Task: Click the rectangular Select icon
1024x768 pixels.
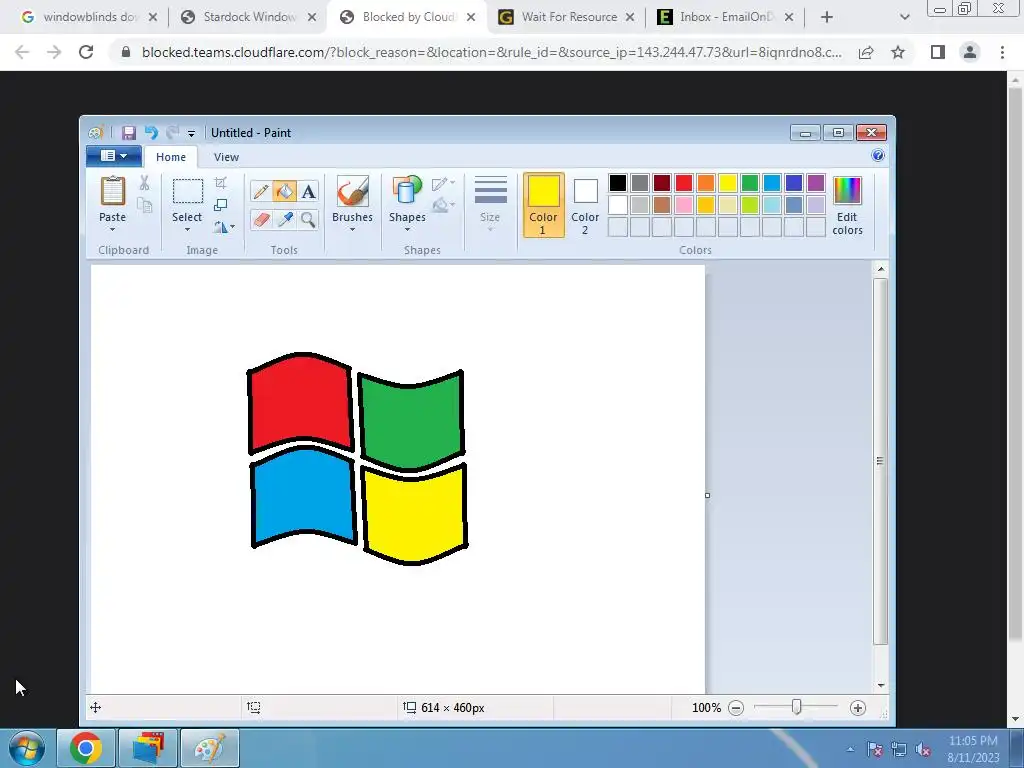Action: pyautogui.click(x=187, y=191)
